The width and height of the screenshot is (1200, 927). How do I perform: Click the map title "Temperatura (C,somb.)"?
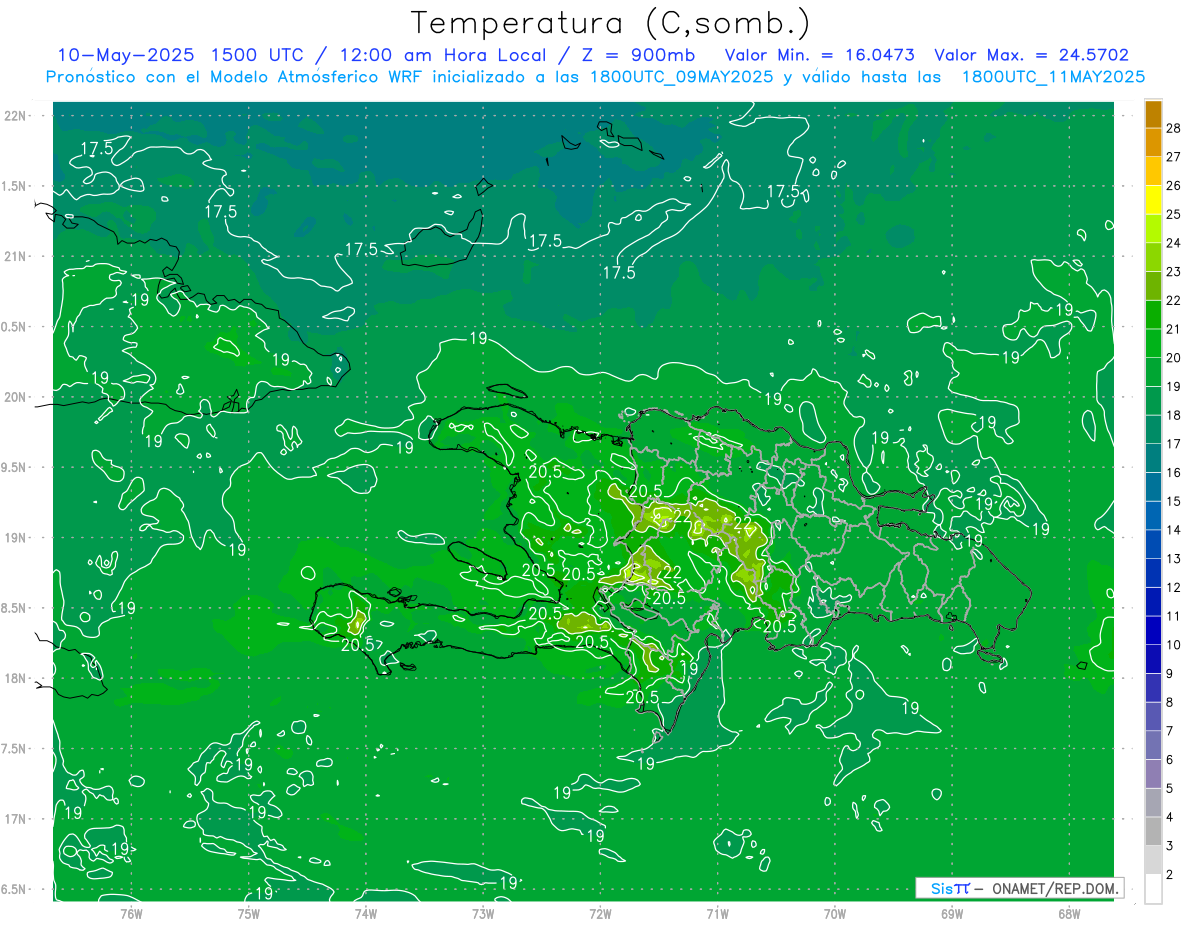click(611, 24)
